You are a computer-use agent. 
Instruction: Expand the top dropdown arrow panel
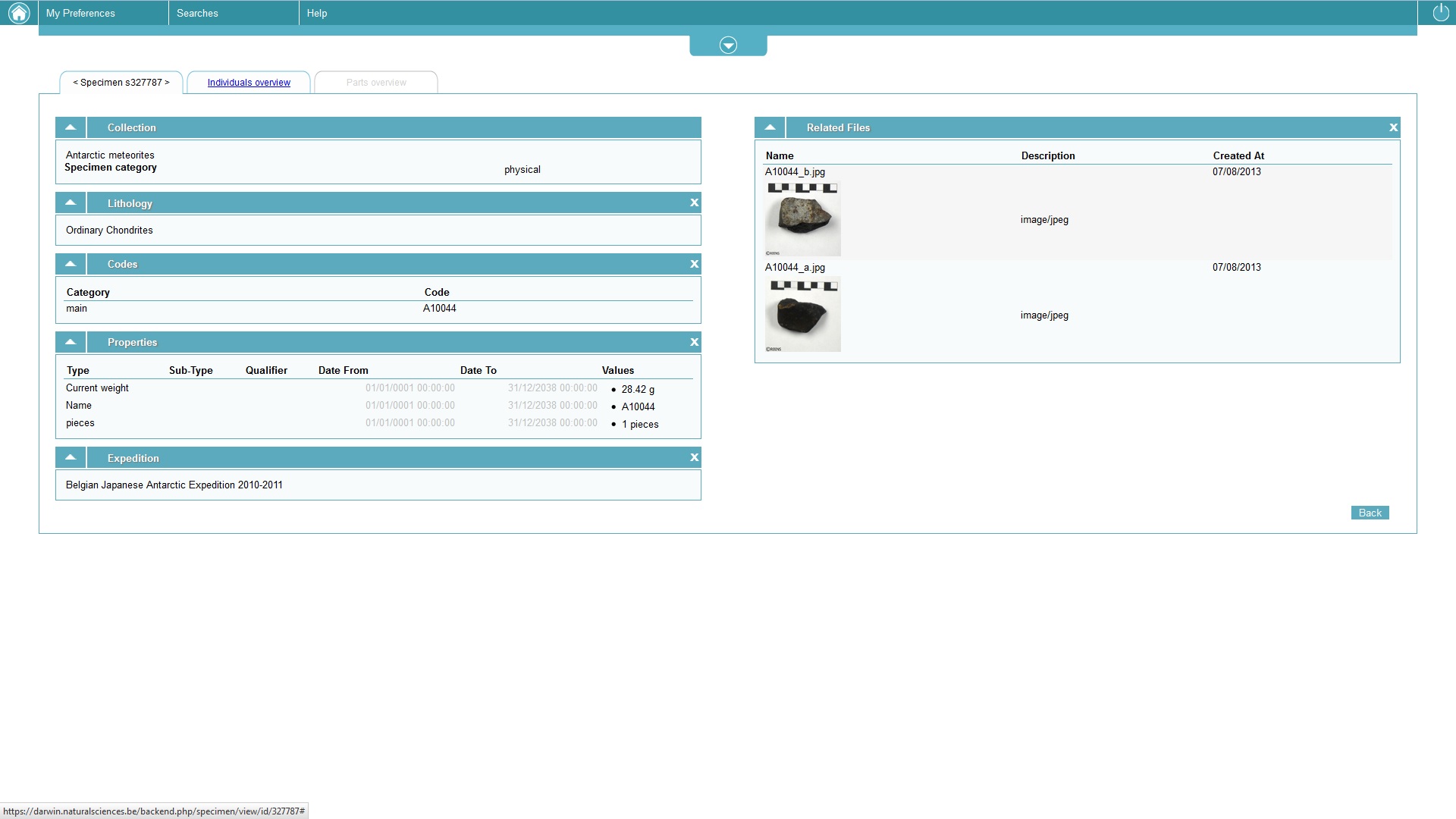point(728,45)
